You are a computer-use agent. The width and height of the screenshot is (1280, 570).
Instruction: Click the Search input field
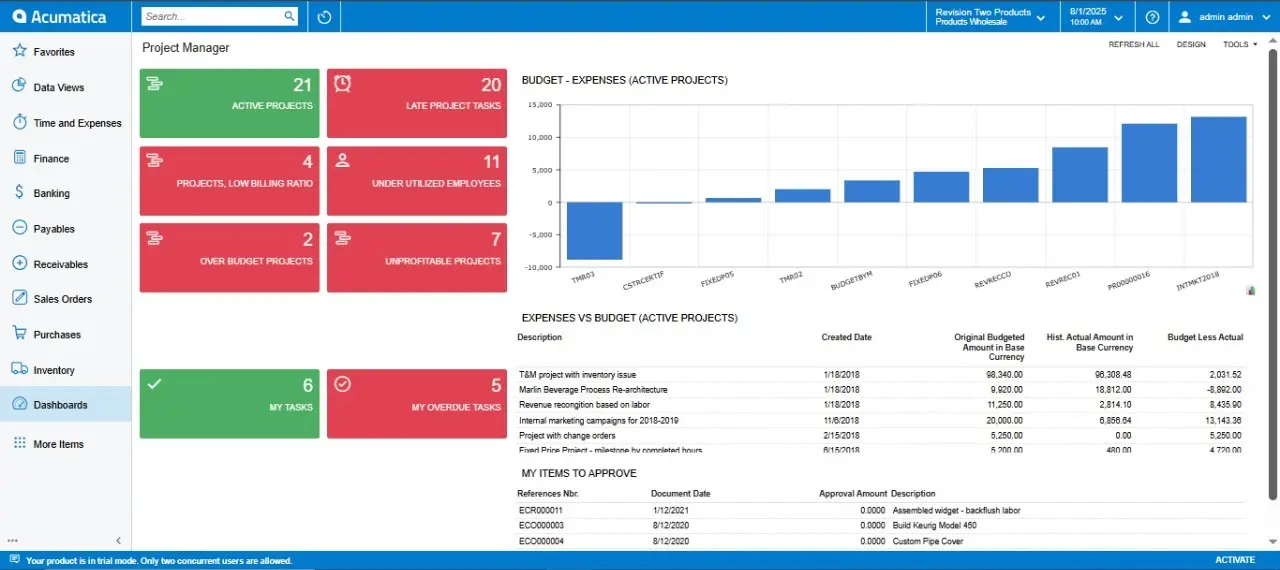click(x=212, y=17)
